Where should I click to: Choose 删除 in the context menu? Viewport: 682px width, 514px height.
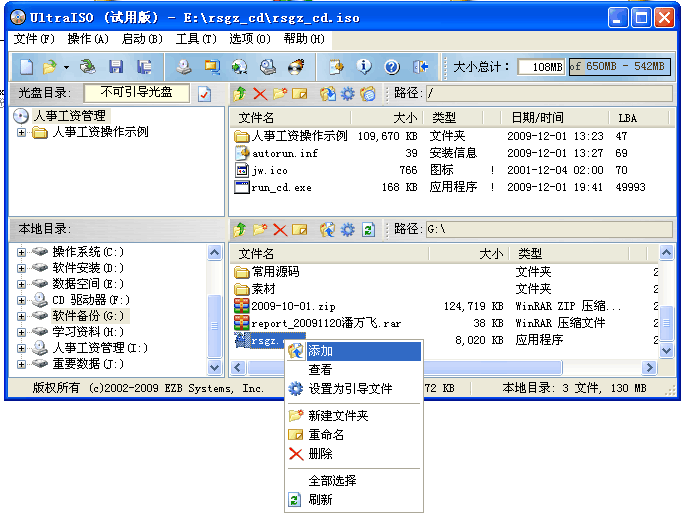(354, 454)
